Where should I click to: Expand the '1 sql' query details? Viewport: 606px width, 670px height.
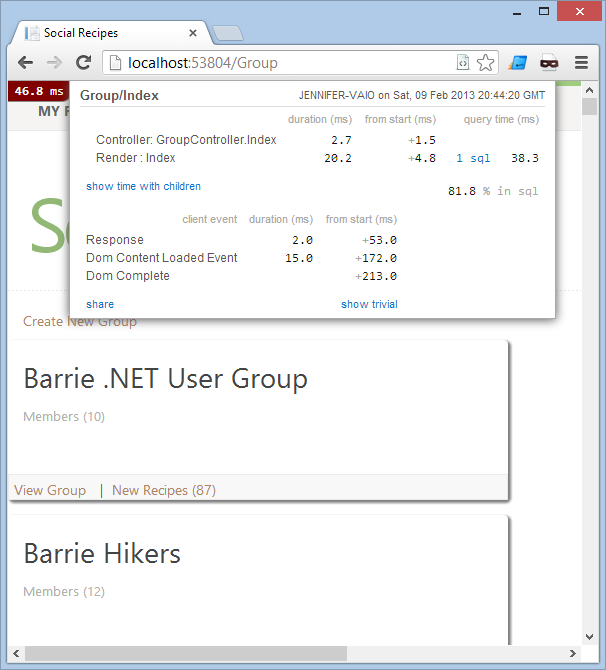pyautogui.click(x=473, y=158)
